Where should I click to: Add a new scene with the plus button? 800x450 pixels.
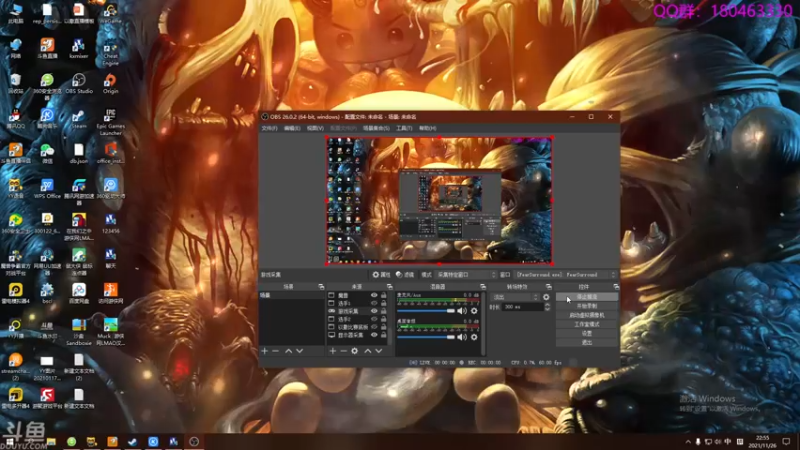(264, 351)
